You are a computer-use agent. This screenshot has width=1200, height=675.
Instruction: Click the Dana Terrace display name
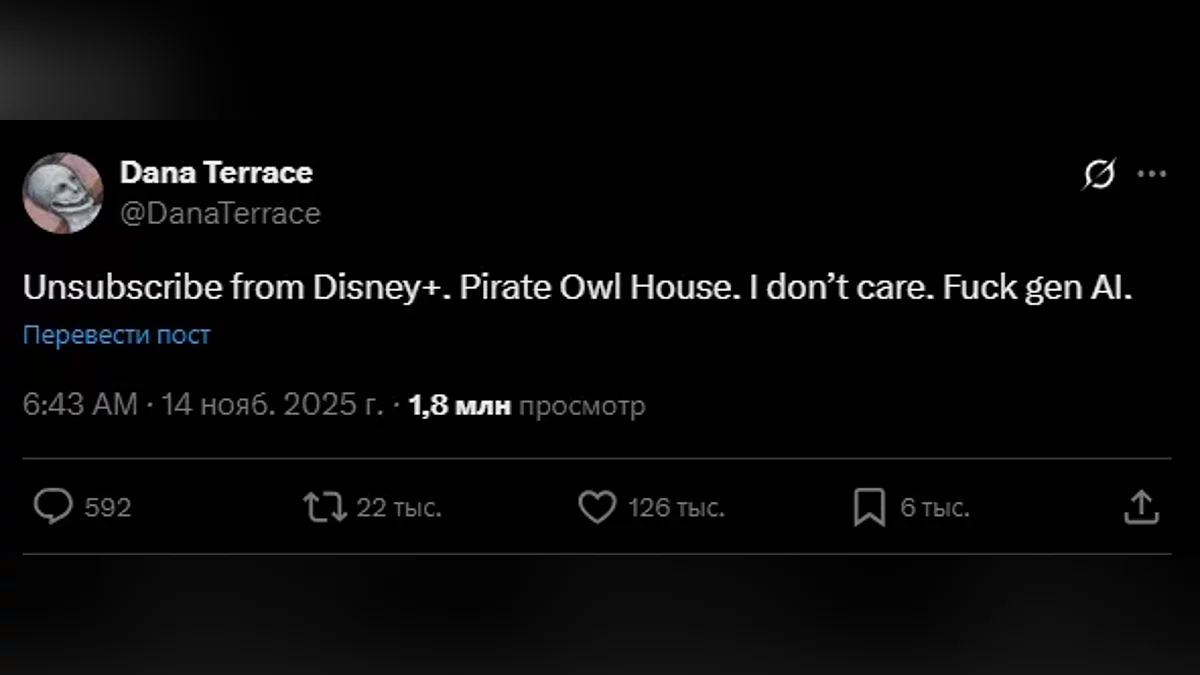(x=216, y=173)
